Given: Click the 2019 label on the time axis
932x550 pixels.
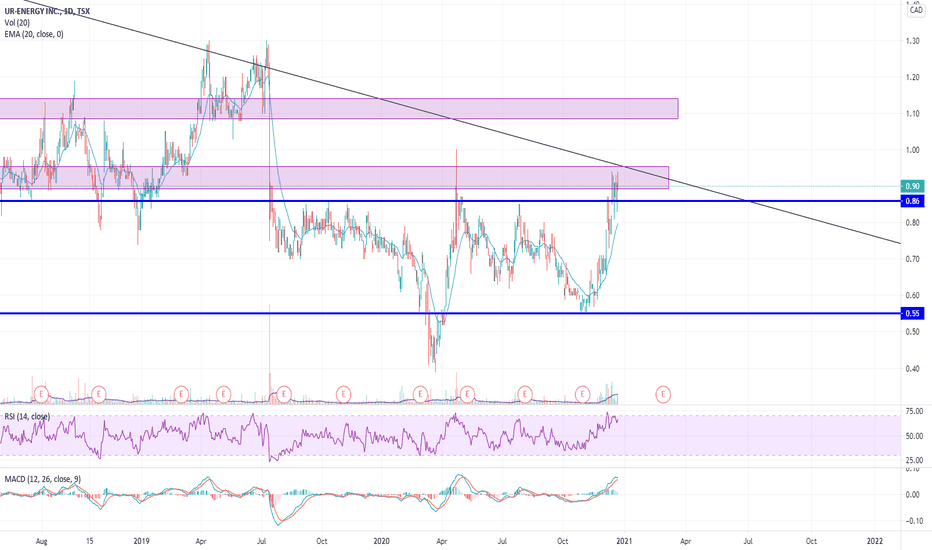Looking at the screenshot, I should click(141, 541).
